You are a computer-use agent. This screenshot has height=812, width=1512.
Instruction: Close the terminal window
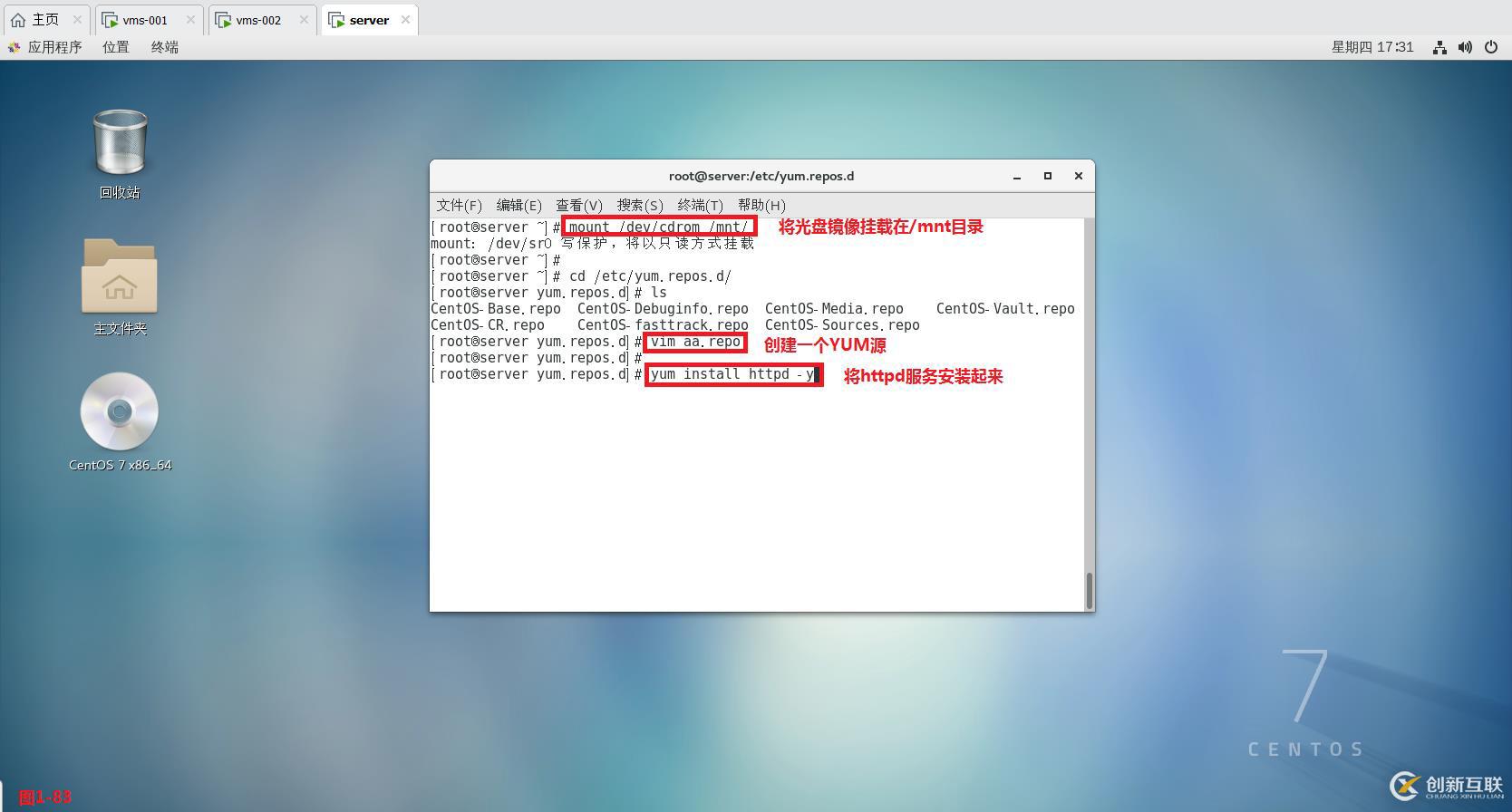(1079, 177)
